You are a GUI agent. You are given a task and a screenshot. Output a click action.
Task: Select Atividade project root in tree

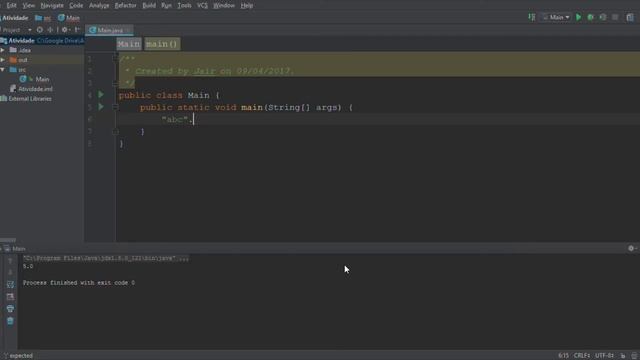point(42,40)
